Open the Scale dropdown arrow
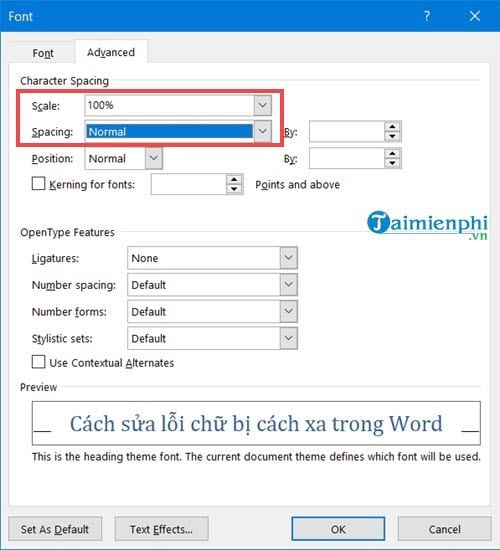This screenshot has height=550, width=500. point(262,105)
